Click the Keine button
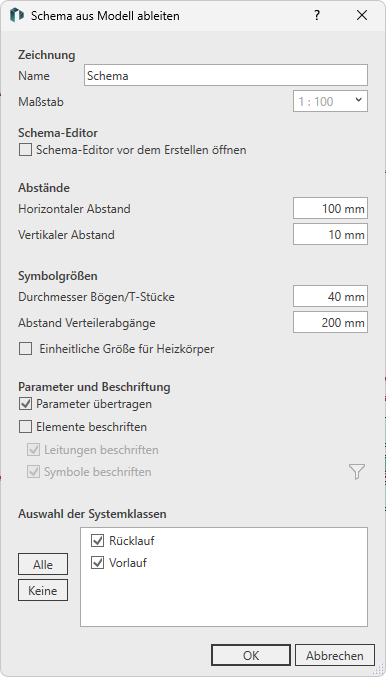 click(x=43, y=590)
